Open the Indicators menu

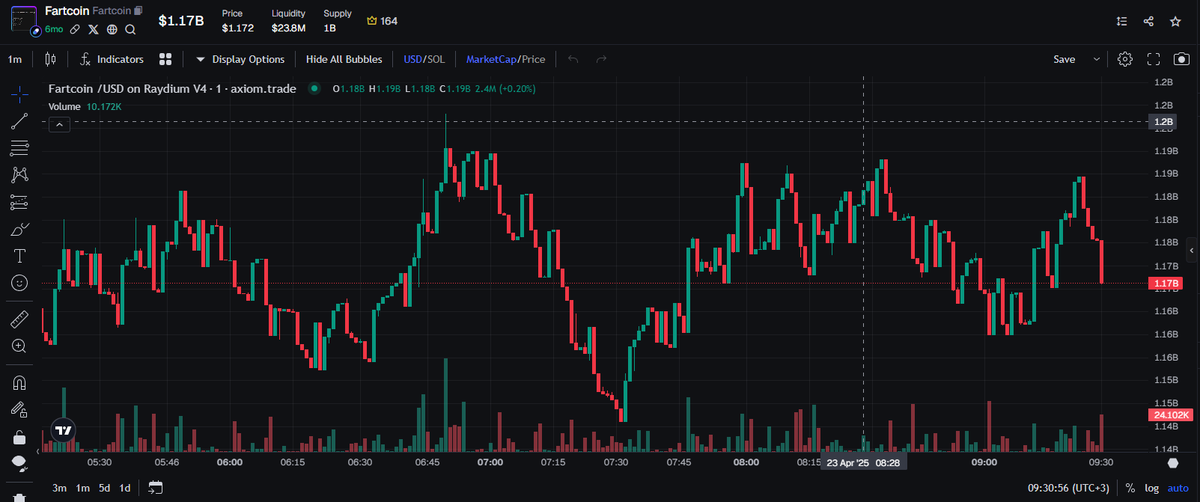coord(111,59)
